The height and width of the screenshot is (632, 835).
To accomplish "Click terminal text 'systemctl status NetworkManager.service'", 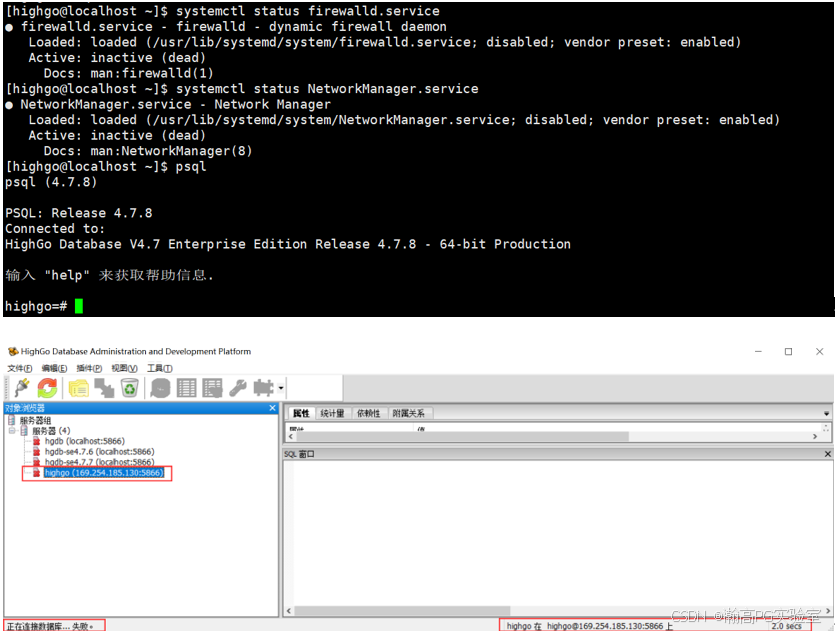I will click(x=327, y=88).
